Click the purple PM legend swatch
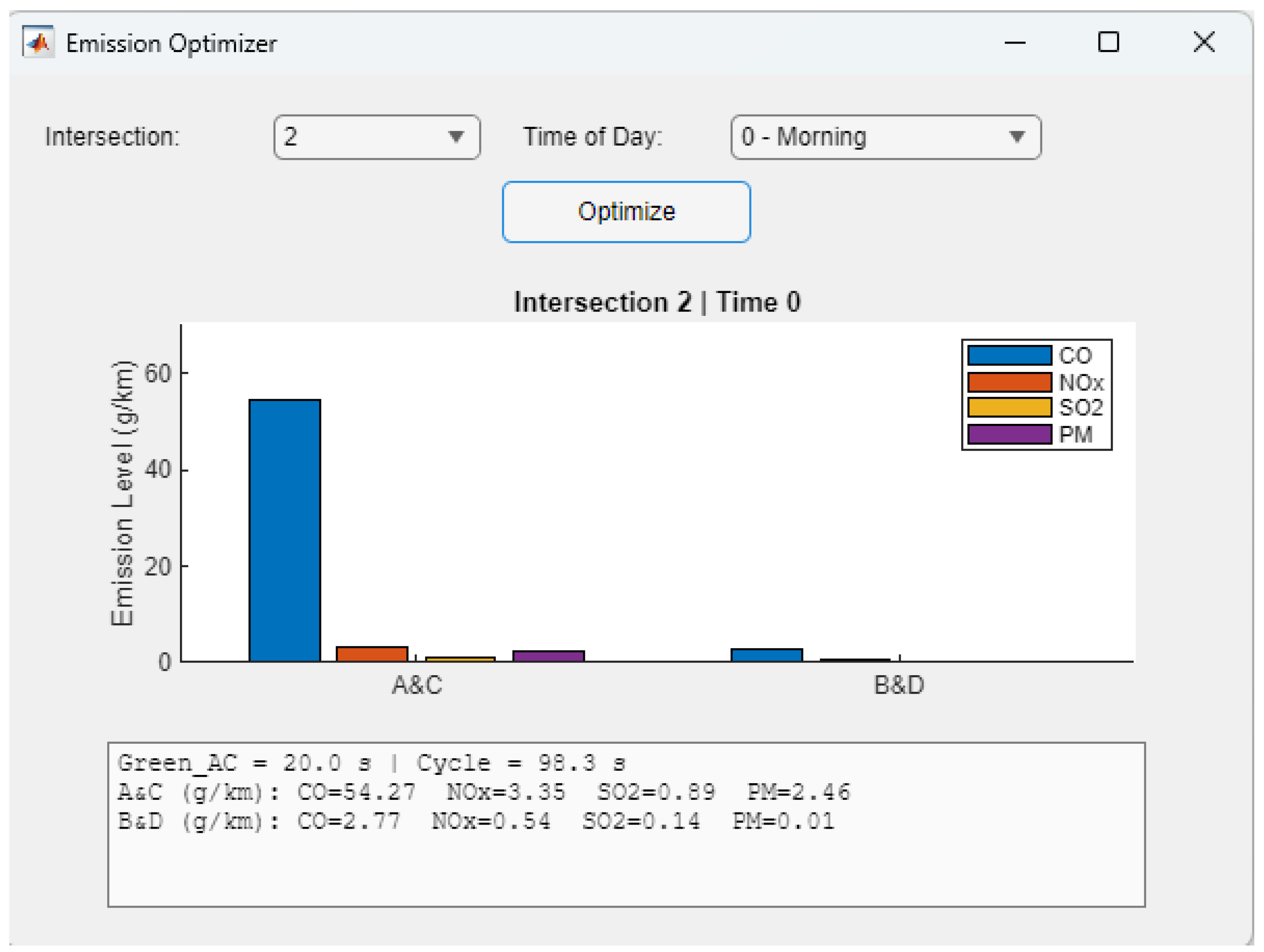 click(1009, 434)
